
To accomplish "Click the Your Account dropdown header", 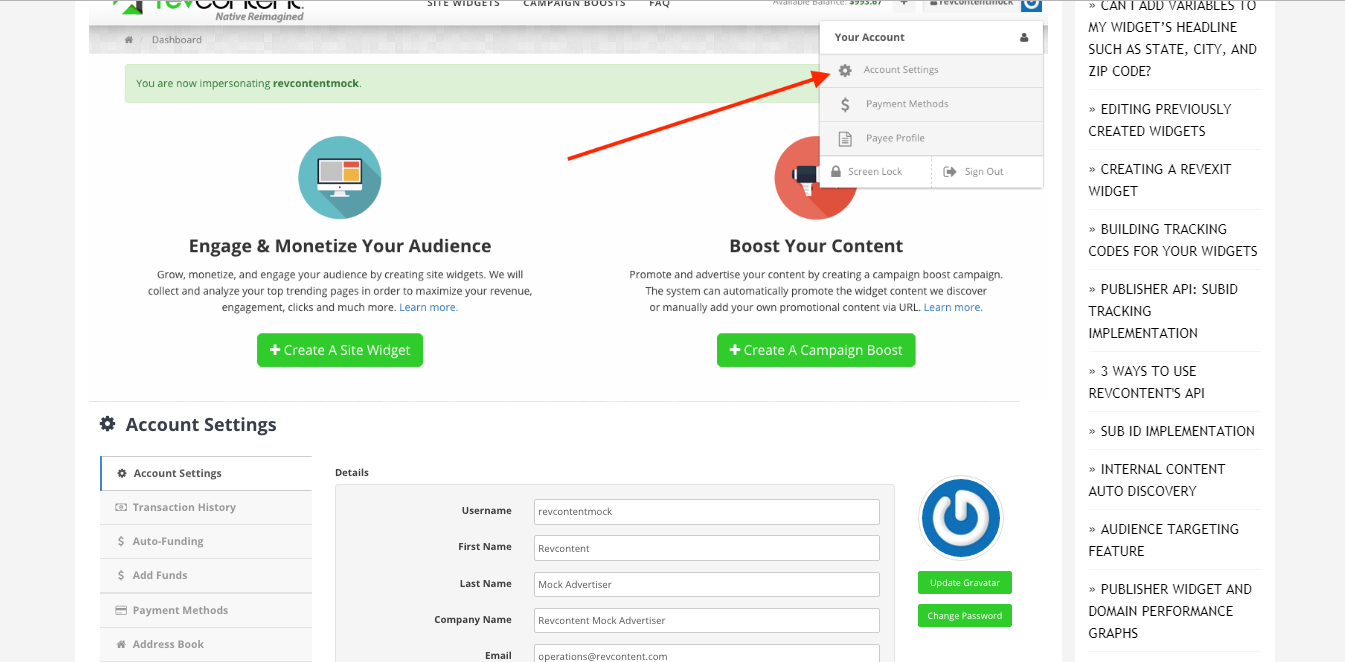I will (931, 38).
